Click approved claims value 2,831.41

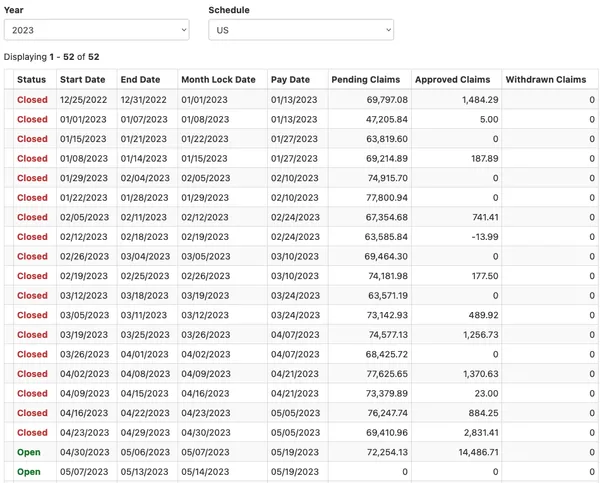tap(481, 432)
